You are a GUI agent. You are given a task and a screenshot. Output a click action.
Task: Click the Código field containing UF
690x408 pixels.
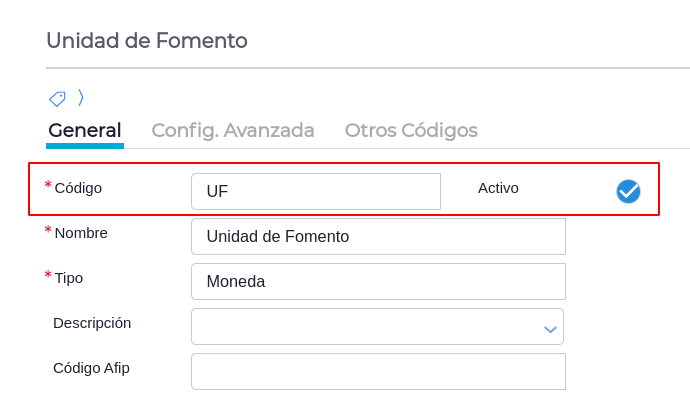point(315,191)
